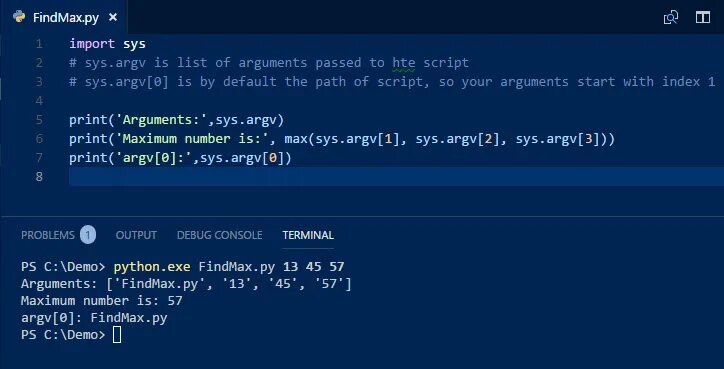Click the 'Maximum number is: 57' output line
Screen dimensions: 724x369
click(x=102, y=301)
